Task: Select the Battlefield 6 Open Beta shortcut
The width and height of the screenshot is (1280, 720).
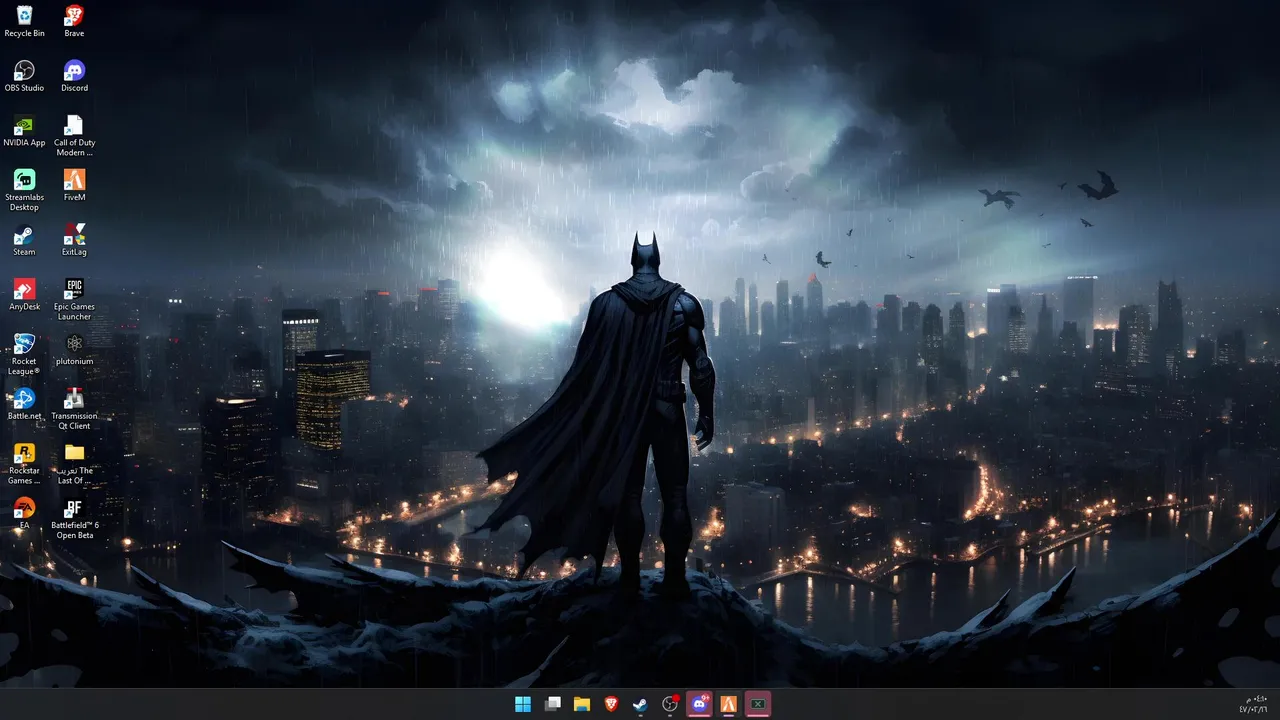Action: [74, 518]
